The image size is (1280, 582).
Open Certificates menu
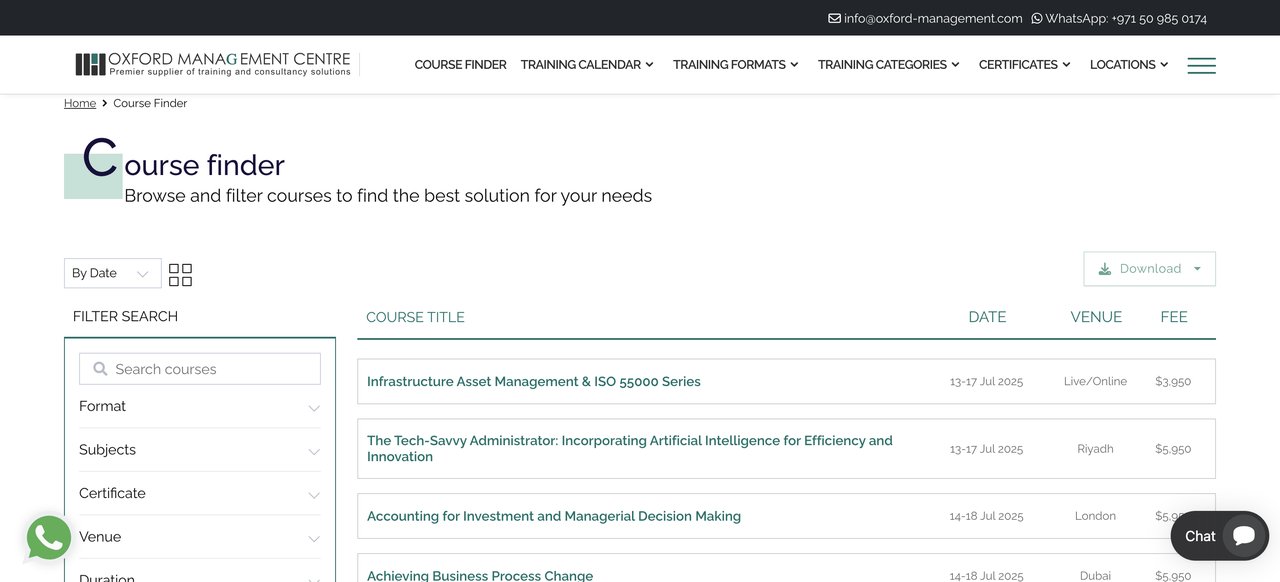click(x=1025, y=65)
